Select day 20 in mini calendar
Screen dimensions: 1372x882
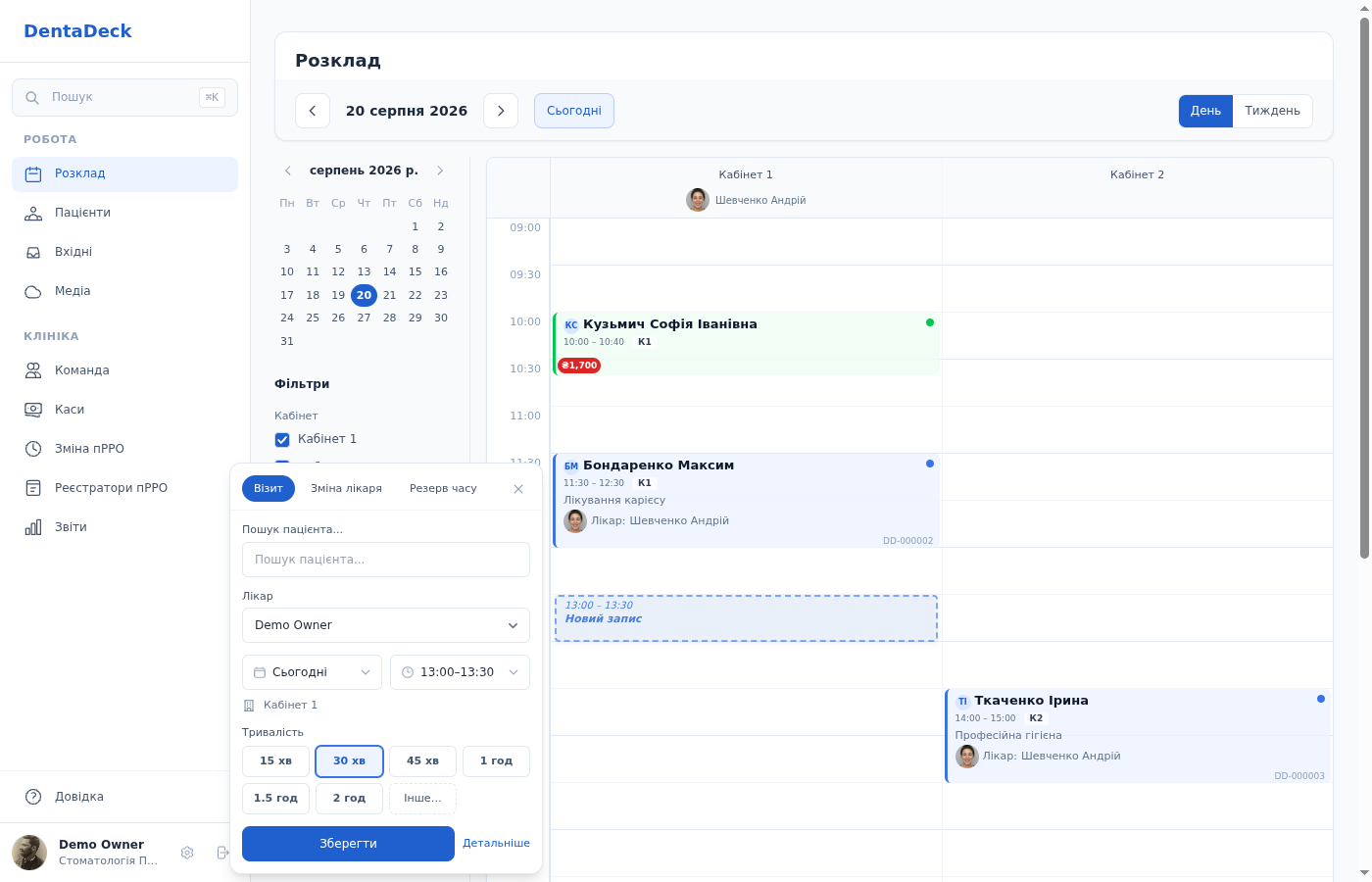pyautogui.click(x=364, y=295)
